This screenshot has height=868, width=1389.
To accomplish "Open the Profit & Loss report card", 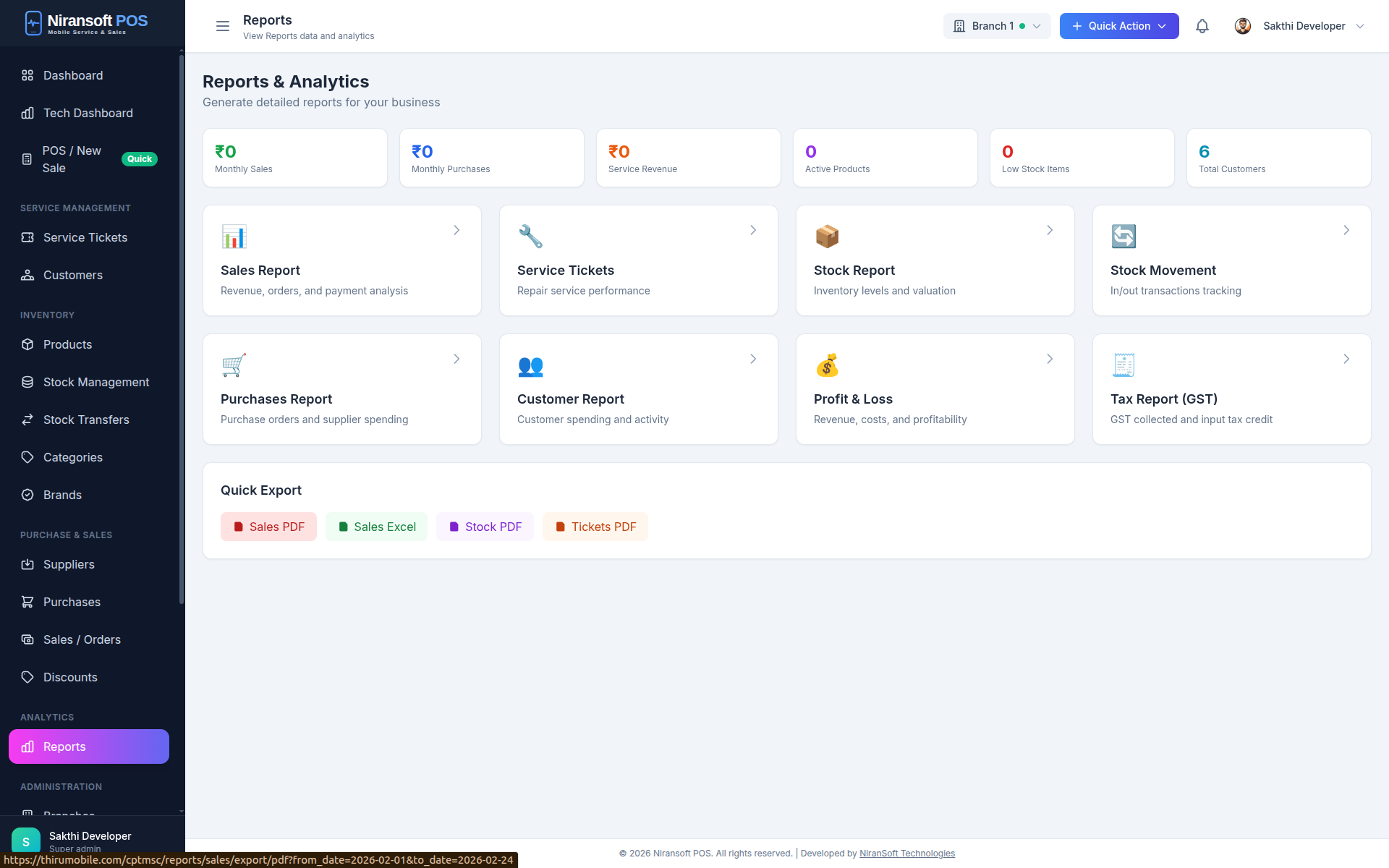I will click(935, 389).
